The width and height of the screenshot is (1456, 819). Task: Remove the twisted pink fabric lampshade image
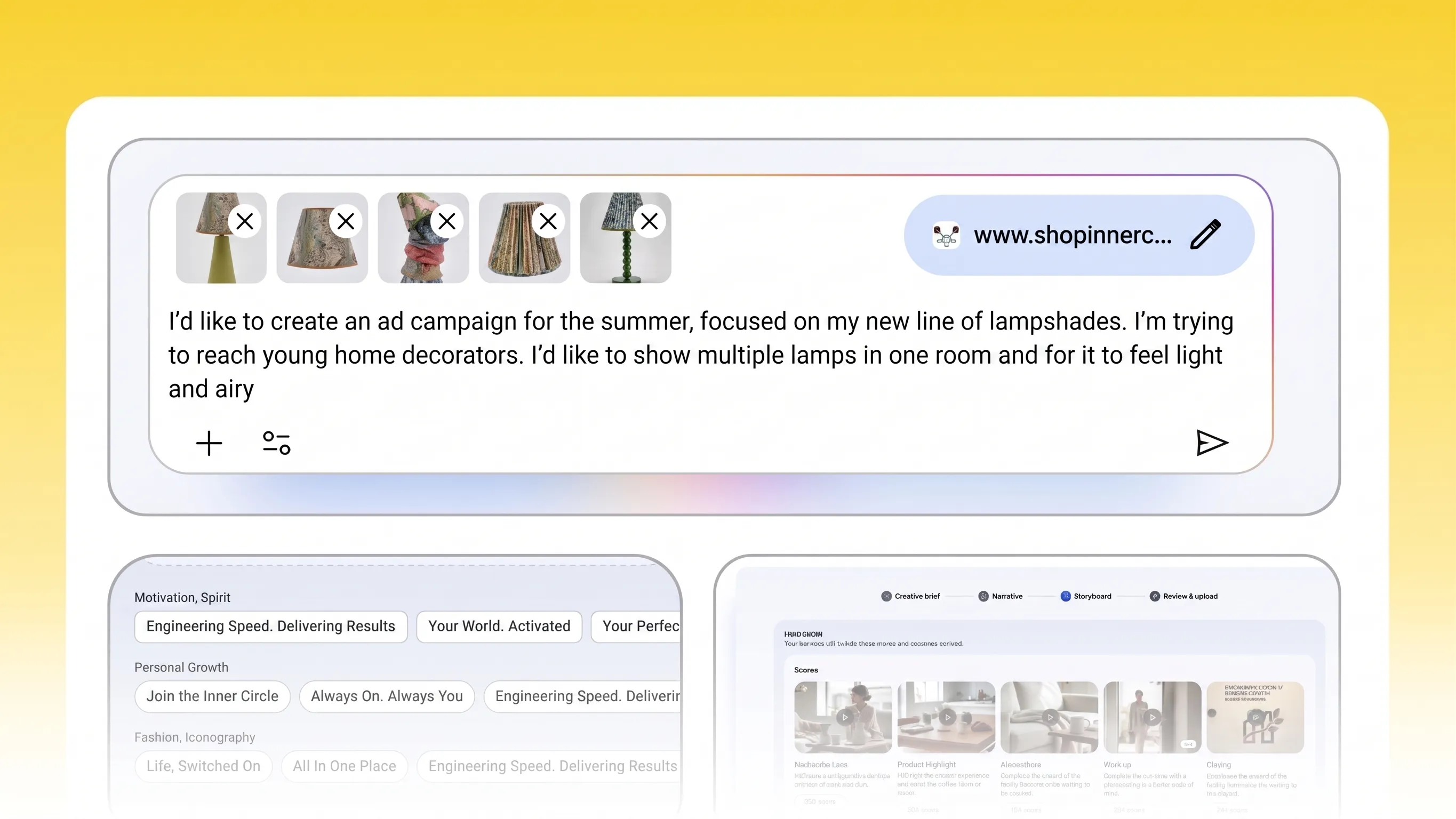(x=447, y=221)
